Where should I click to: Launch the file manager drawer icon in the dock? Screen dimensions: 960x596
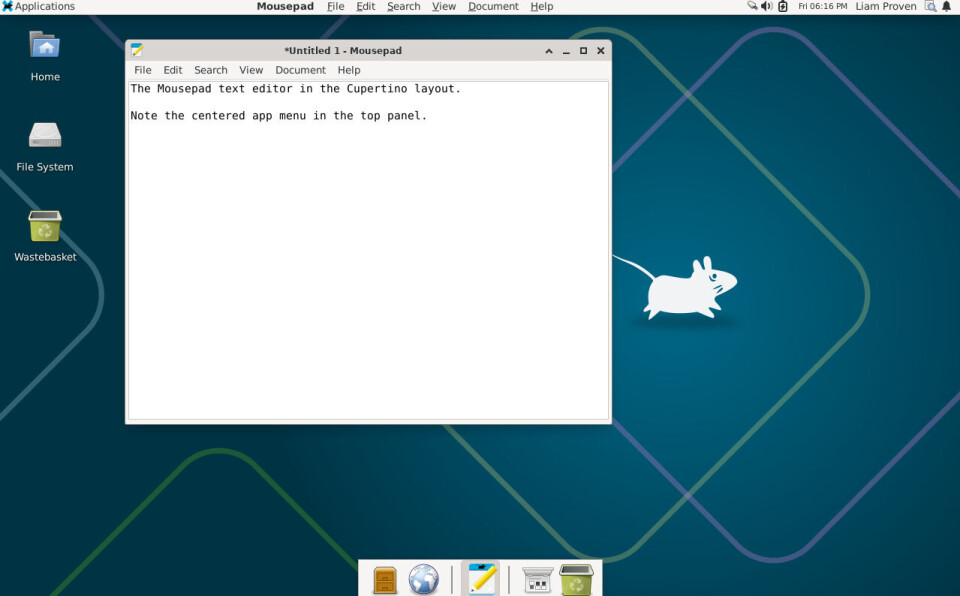tap(385, 579)
